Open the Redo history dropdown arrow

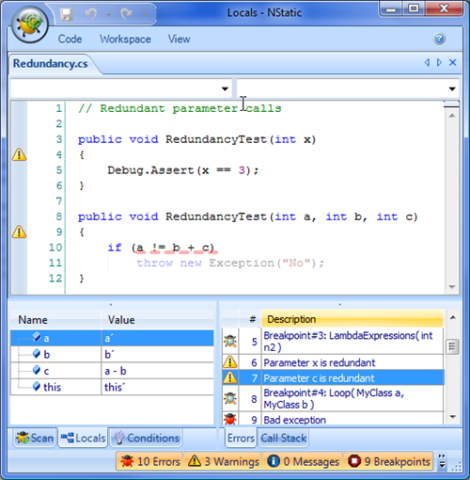tap(145, 15)
